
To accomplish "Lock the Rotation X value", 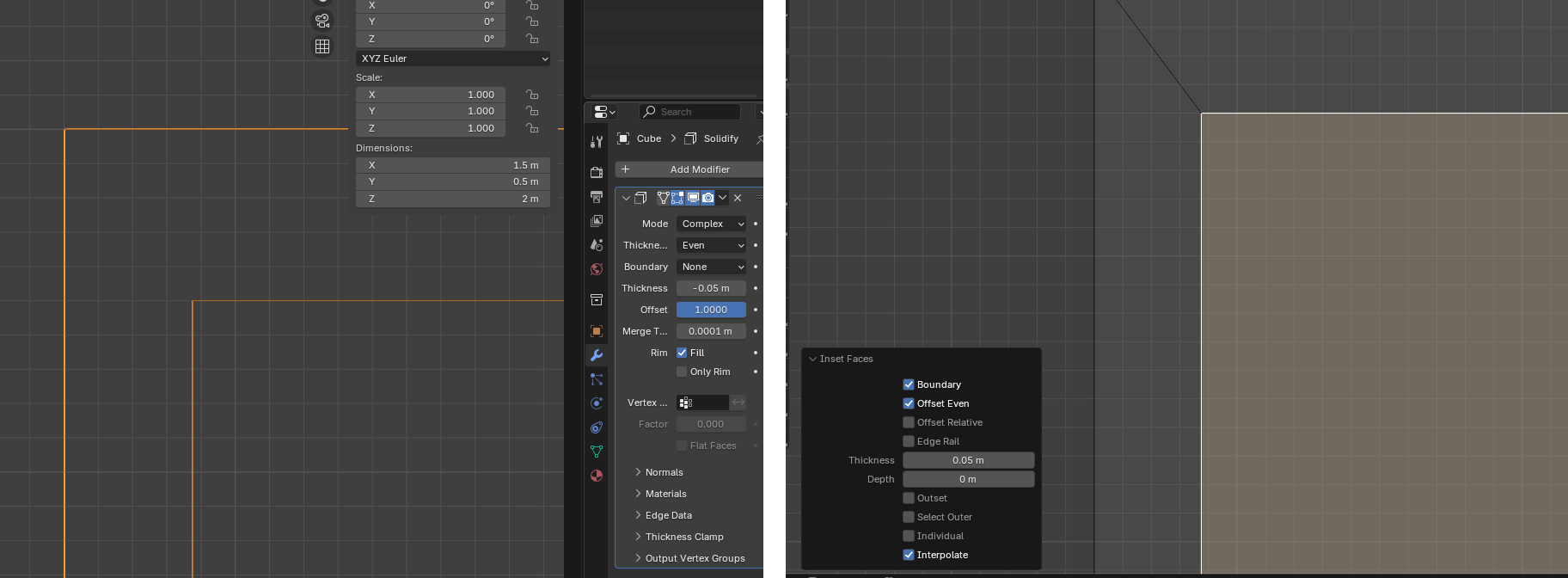I will tap(532, 5).
